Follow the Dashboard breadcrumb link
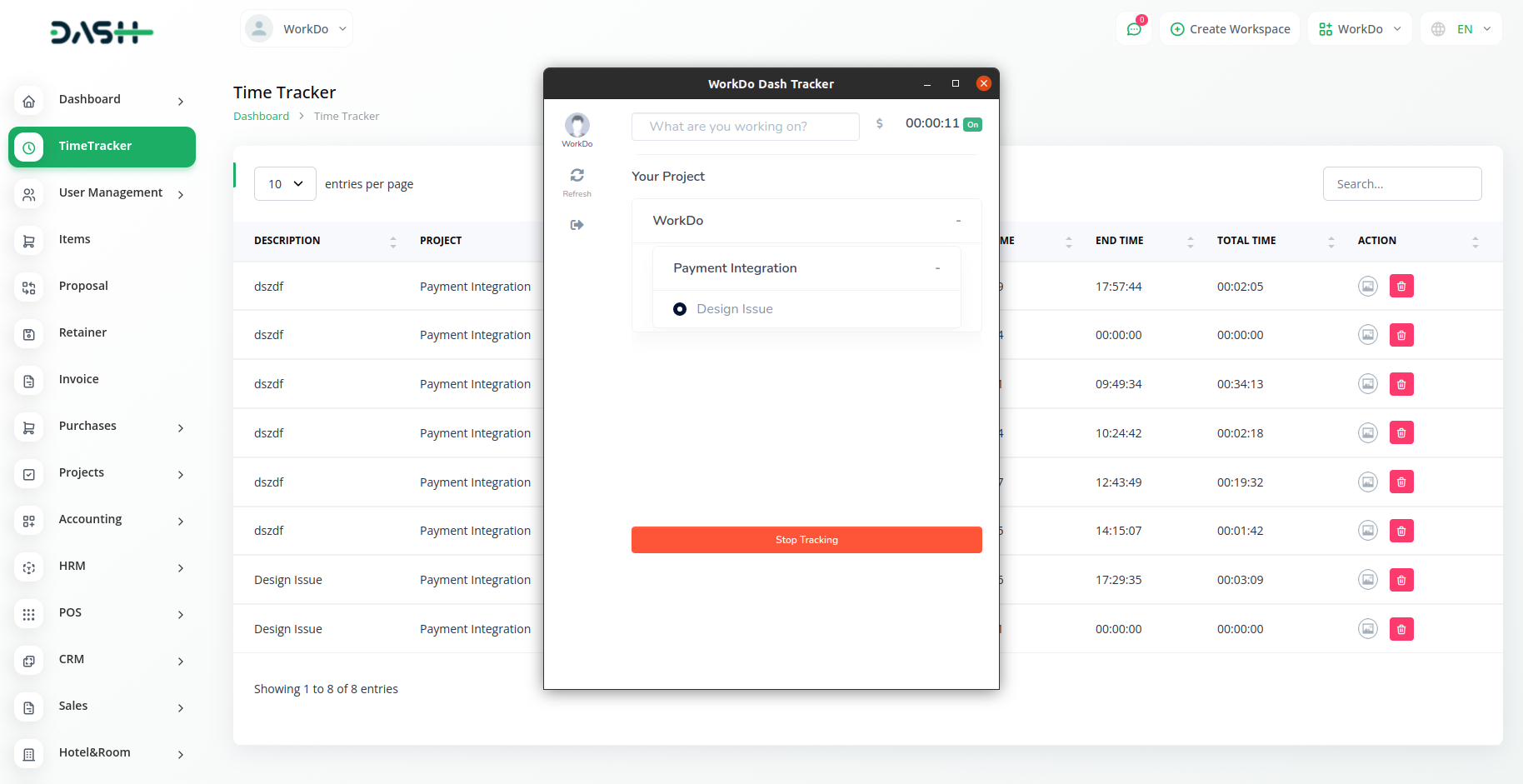 (x=261, y=116)
